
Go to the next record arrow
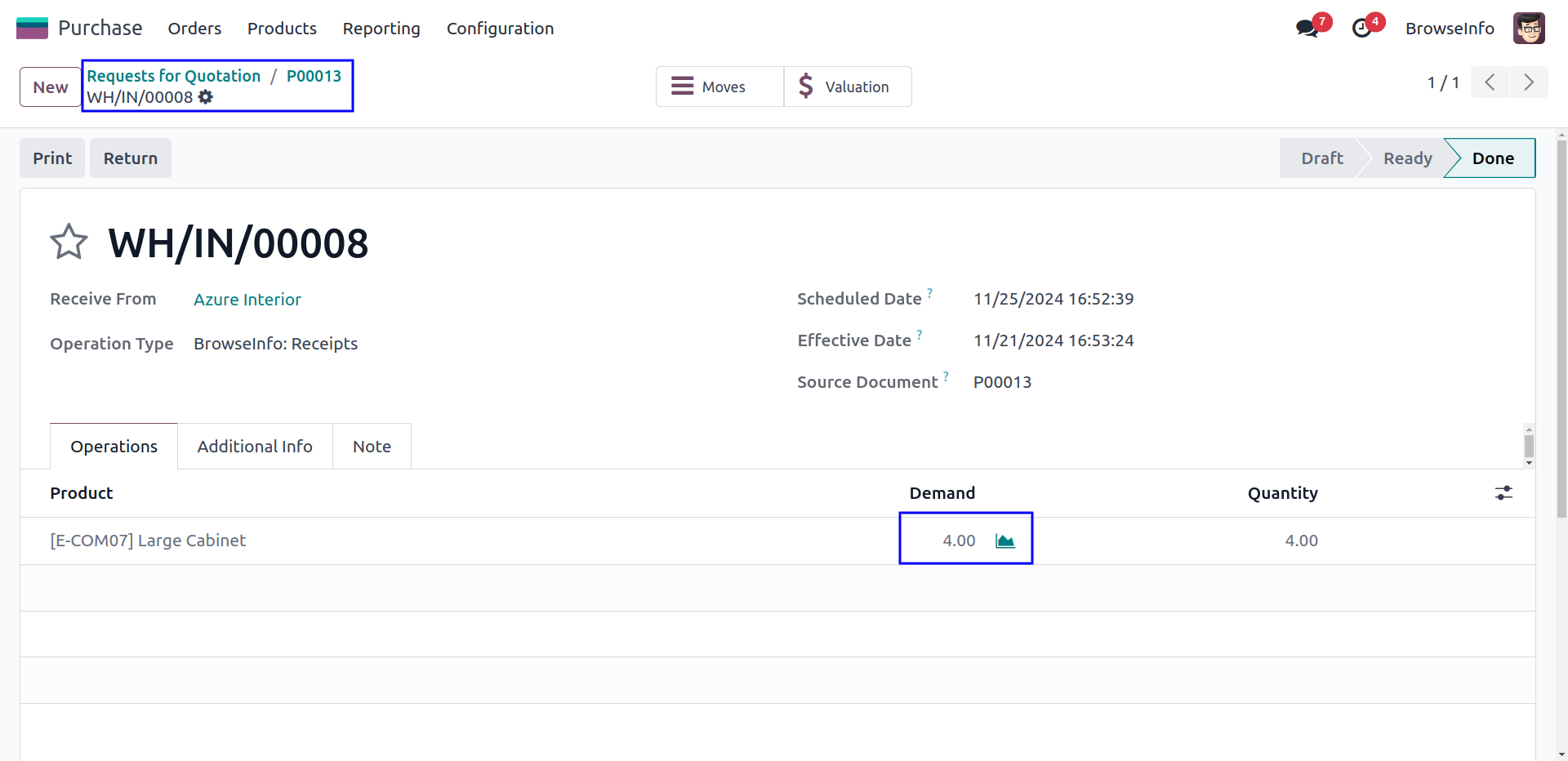coord(1529,82)
